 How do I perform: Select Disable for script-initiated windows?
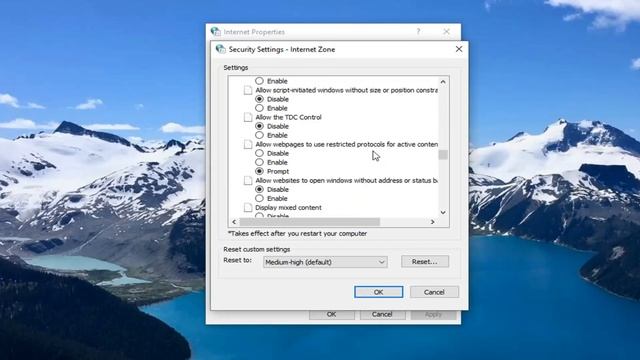[259, 99]
